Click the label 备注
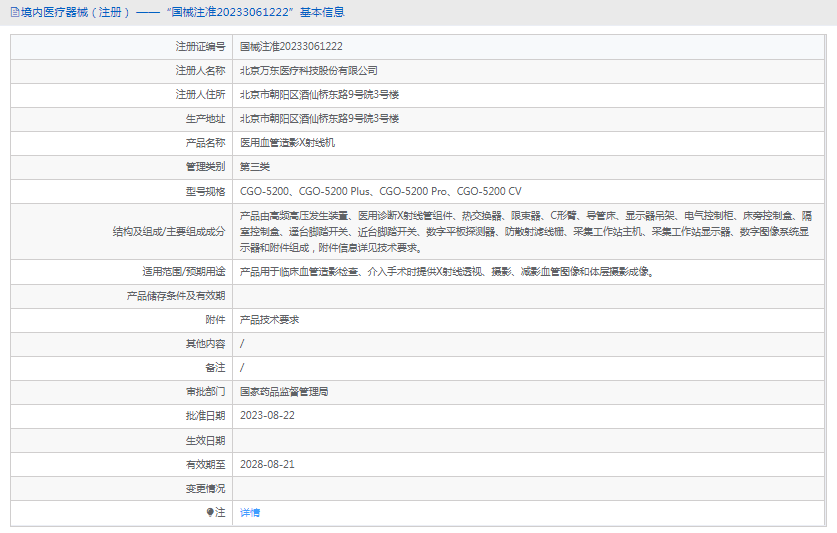Viewport: 837px width, 533px height. pyautogui.click(x=215, y=368)
